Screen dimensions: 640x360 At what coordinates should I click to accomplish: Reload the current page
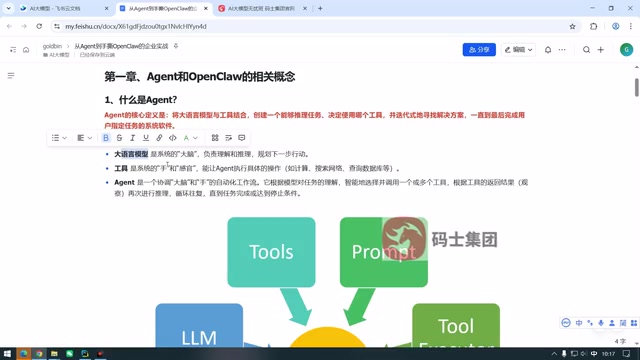click(x=39, y=26)
